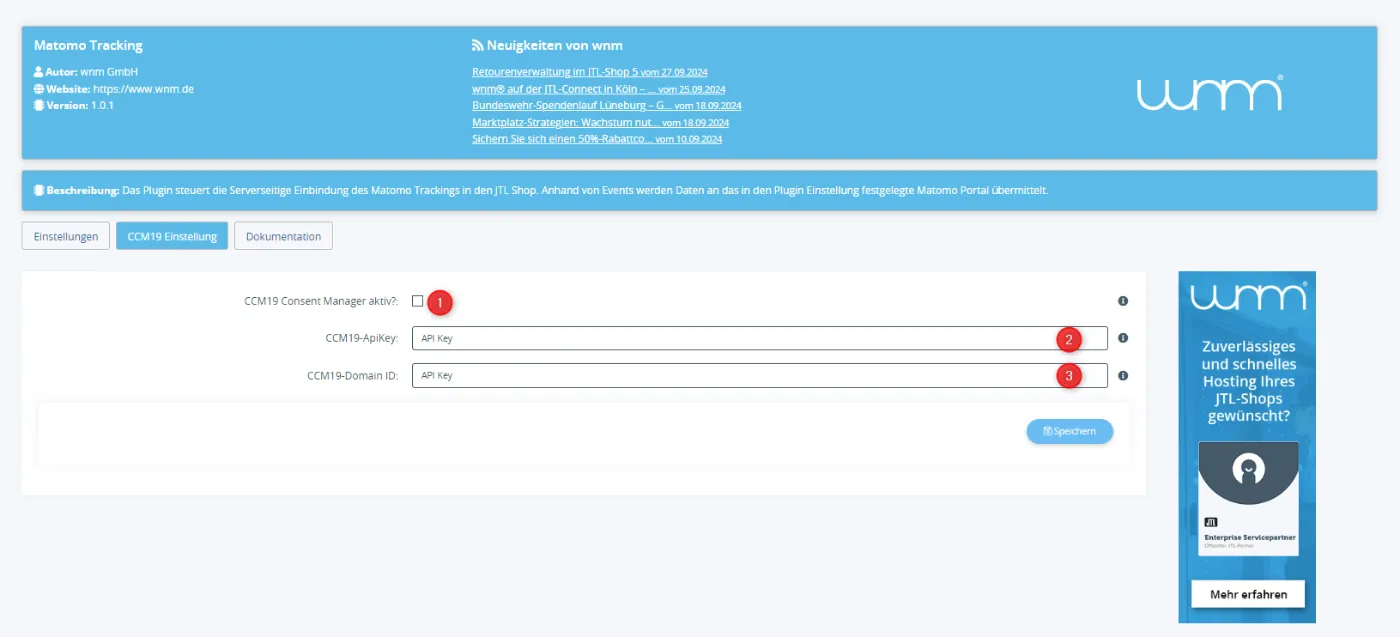
Task: Show info icon for CCM19 Consent Manager aktiv
Action: (1123, 301)
